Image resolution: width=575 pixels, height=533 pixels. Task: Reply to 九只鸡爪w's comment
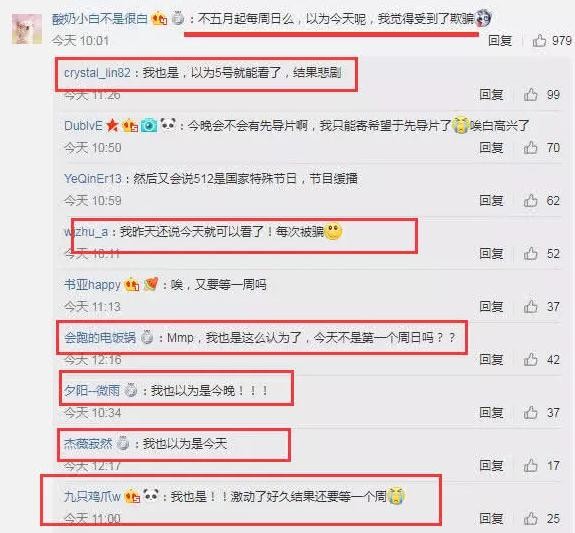click(491, 518)
